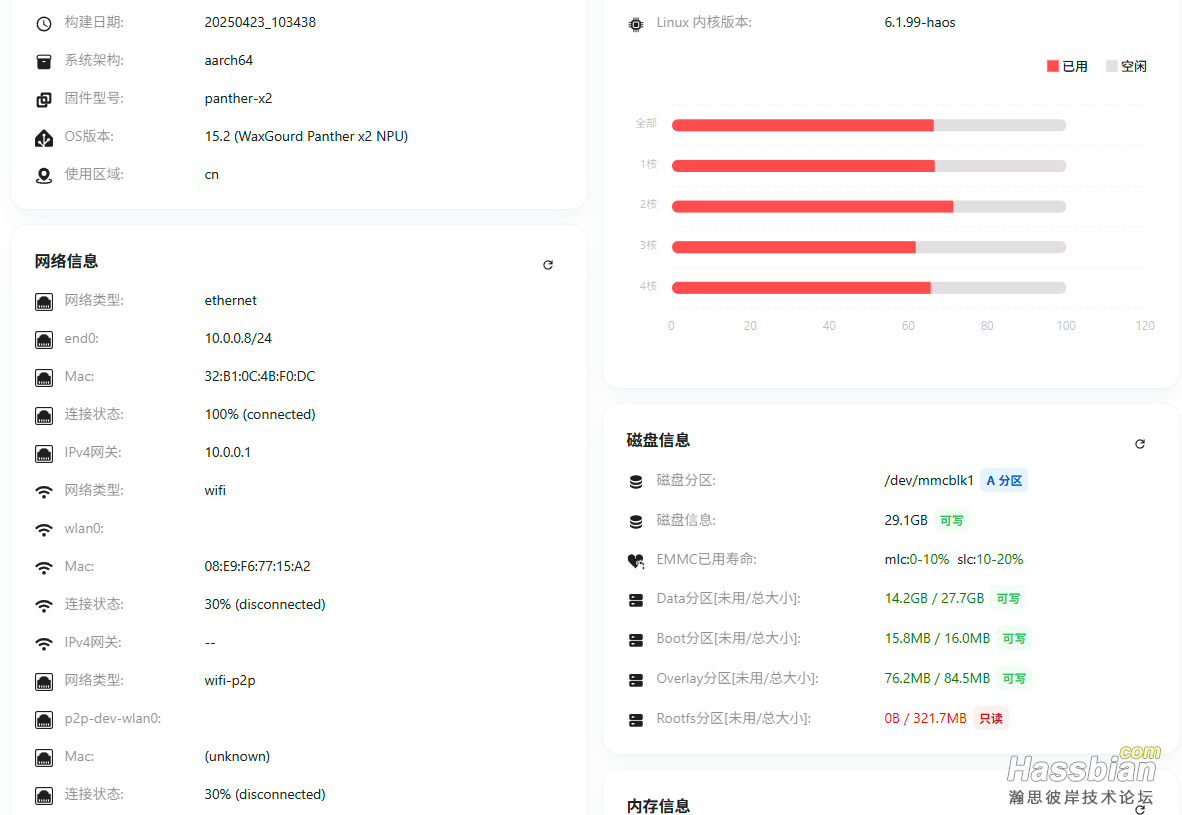The width and height of the screenshot is (1182, 815).
Task: Select the gateway value 10.0.0.1
Action: click(228, 452)
